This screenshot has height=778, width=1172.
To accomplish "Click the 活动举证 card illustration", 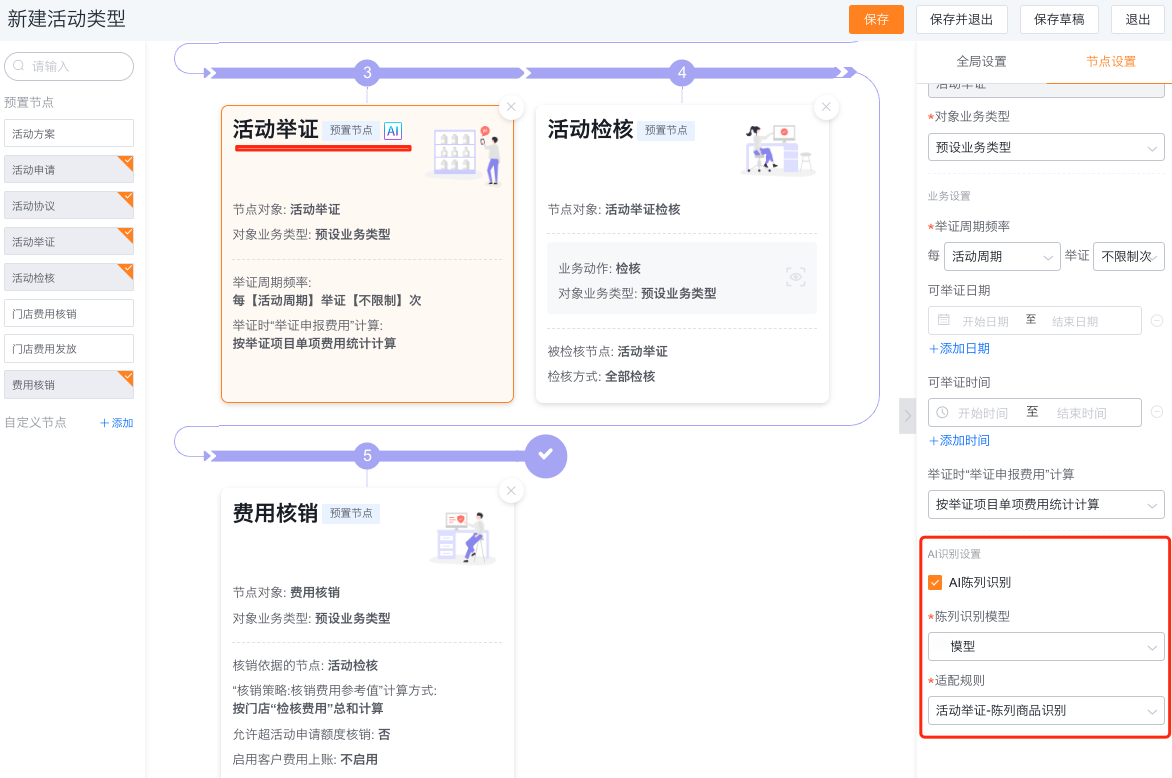I will 463,155.
